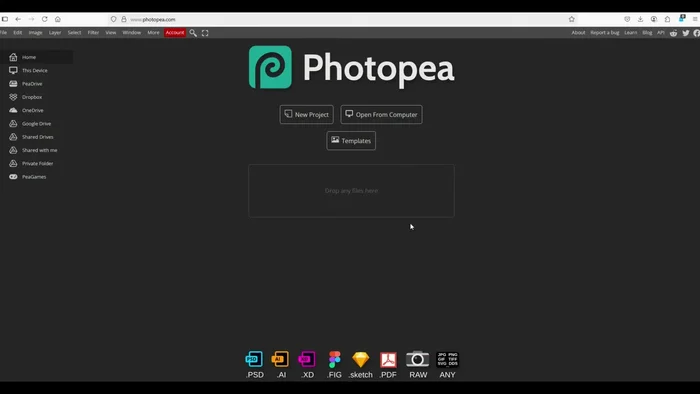Go to browser home page
Viewport: 700px width, 394px height.
point(58,19)
